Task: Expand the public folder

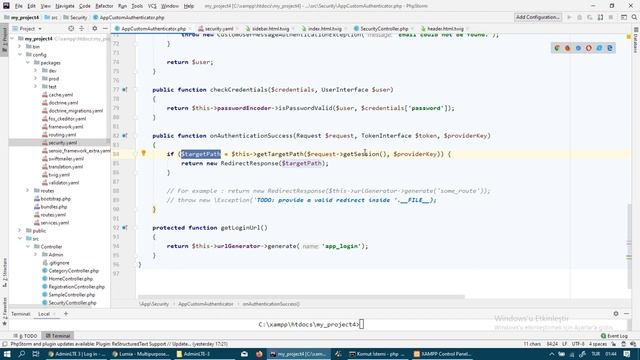Action: (20, 231)
